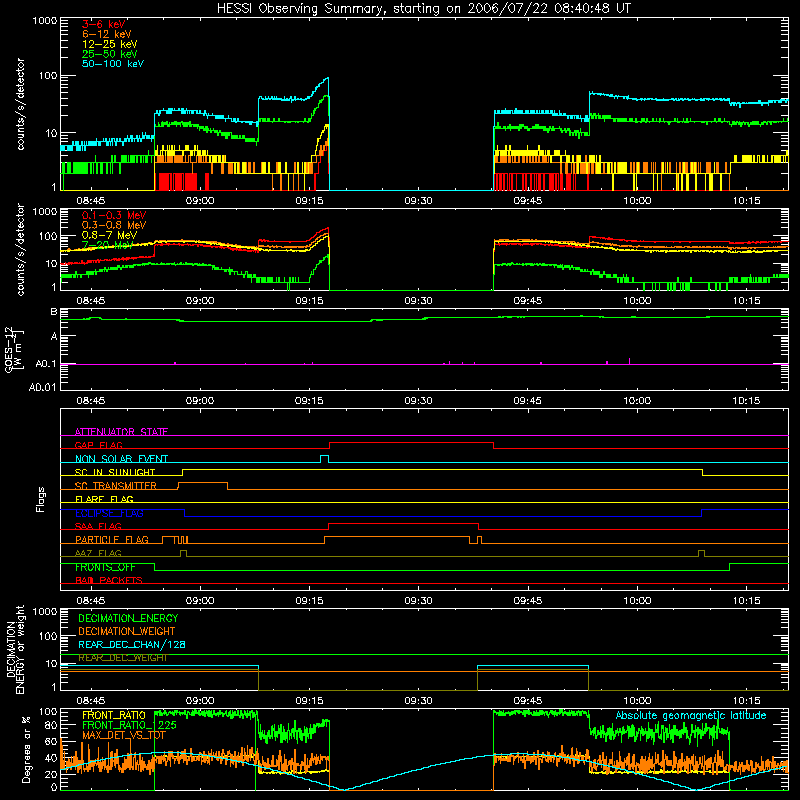This screenshot has width=800, height=800.
Task: Select the ATTENUATOR_STATE flag label
Action: pos(121,432)
